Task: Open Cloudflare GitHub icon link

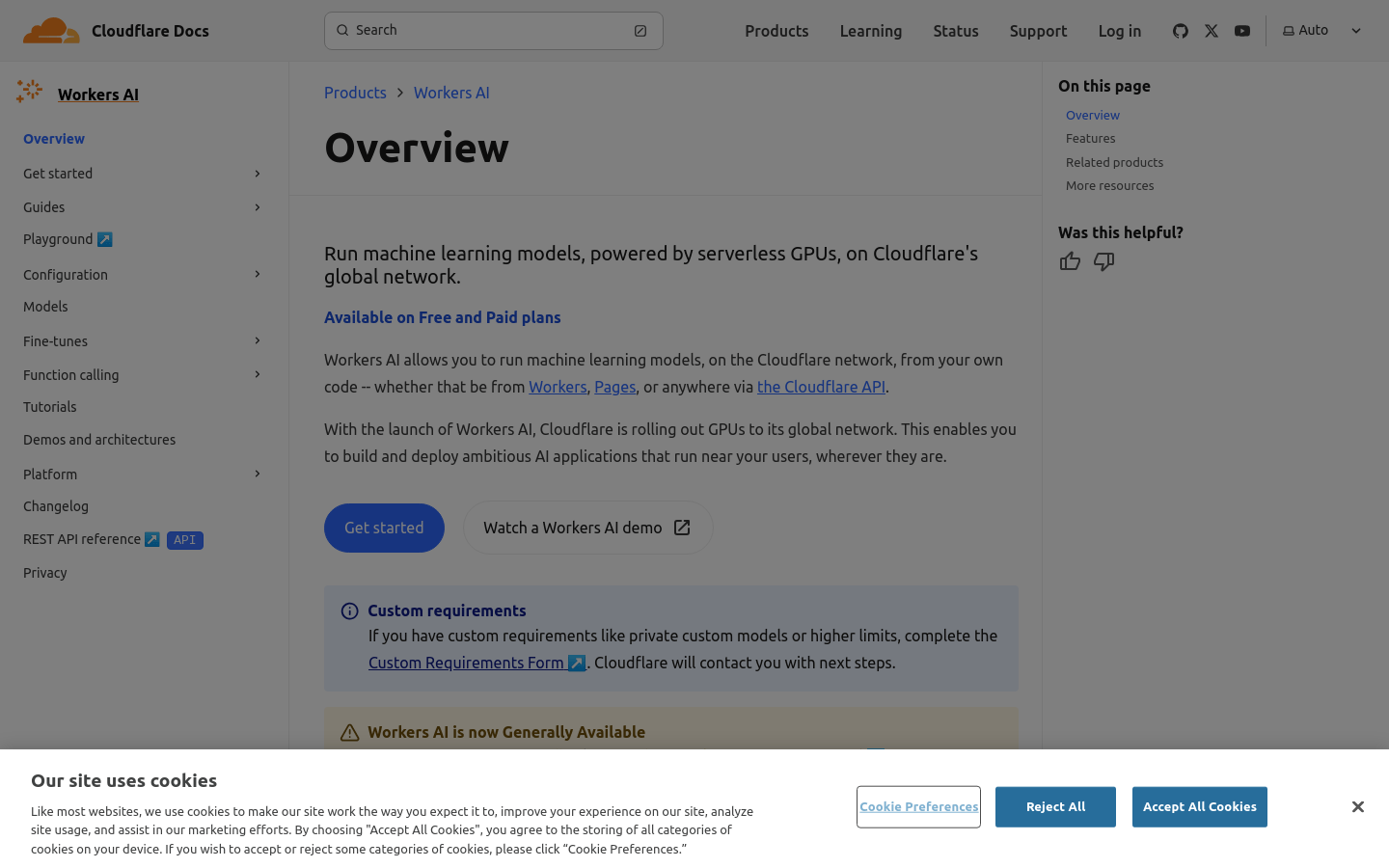Action: (x=1181, y=31)
